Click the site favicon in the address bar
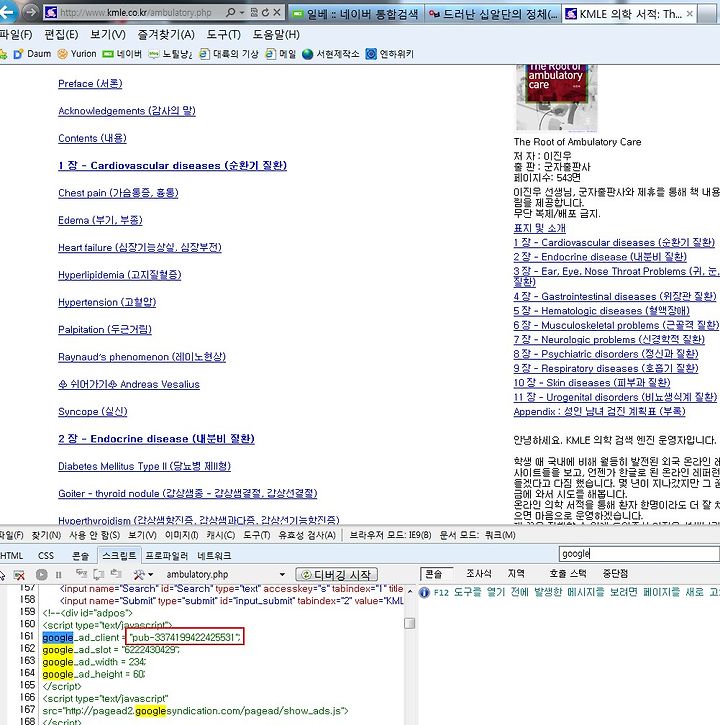The height and width of the screenshot is (725, 720). pos(51,13)
